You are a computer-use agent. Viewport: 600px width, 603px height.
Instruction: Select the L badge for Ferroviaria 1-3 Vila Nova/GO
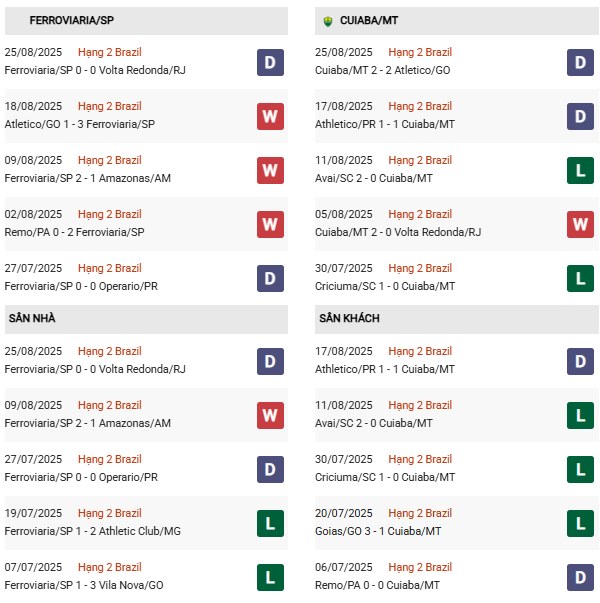click(x=270, y=577)
